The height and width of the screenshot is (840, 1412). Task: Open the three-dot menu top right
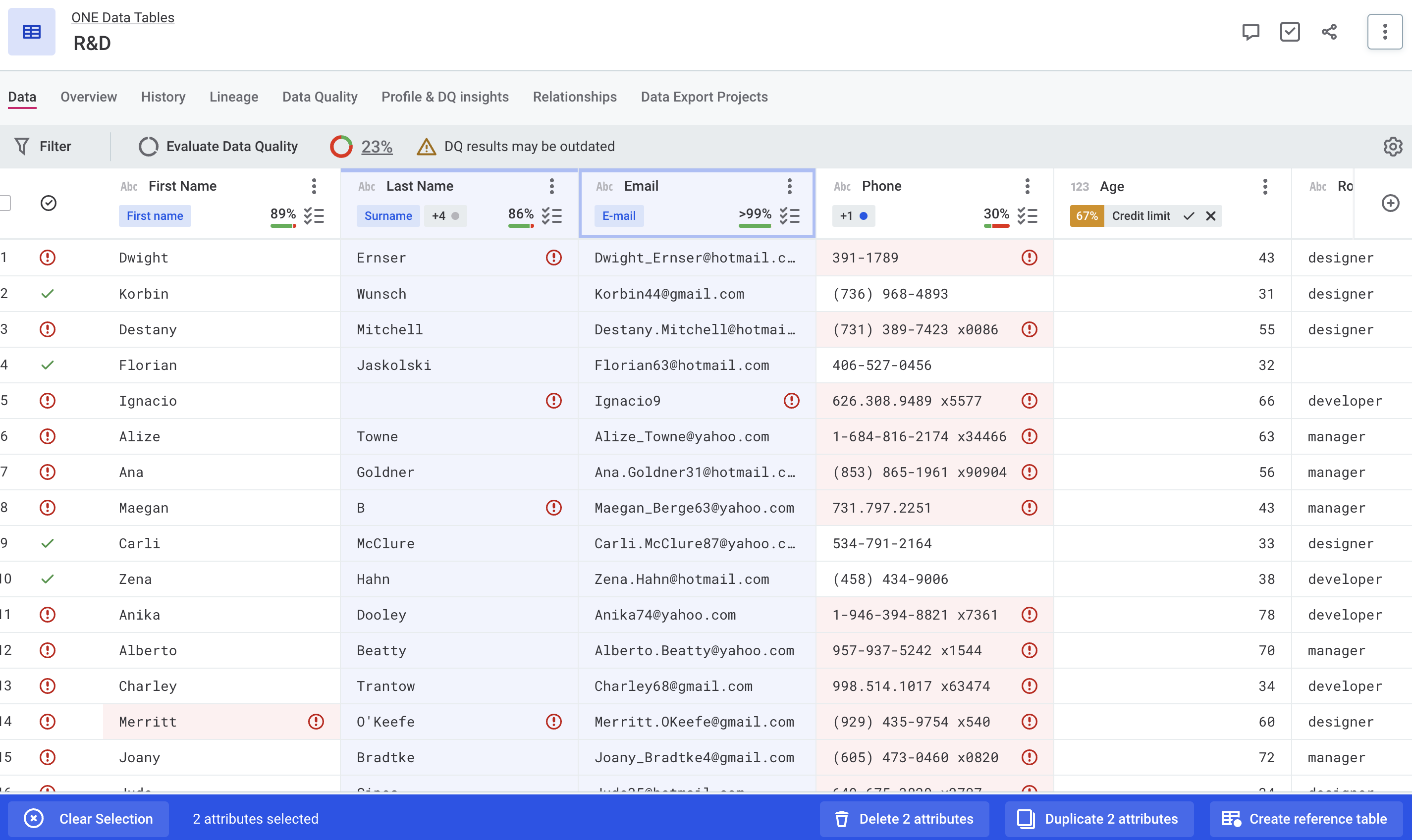[1385, 31]
